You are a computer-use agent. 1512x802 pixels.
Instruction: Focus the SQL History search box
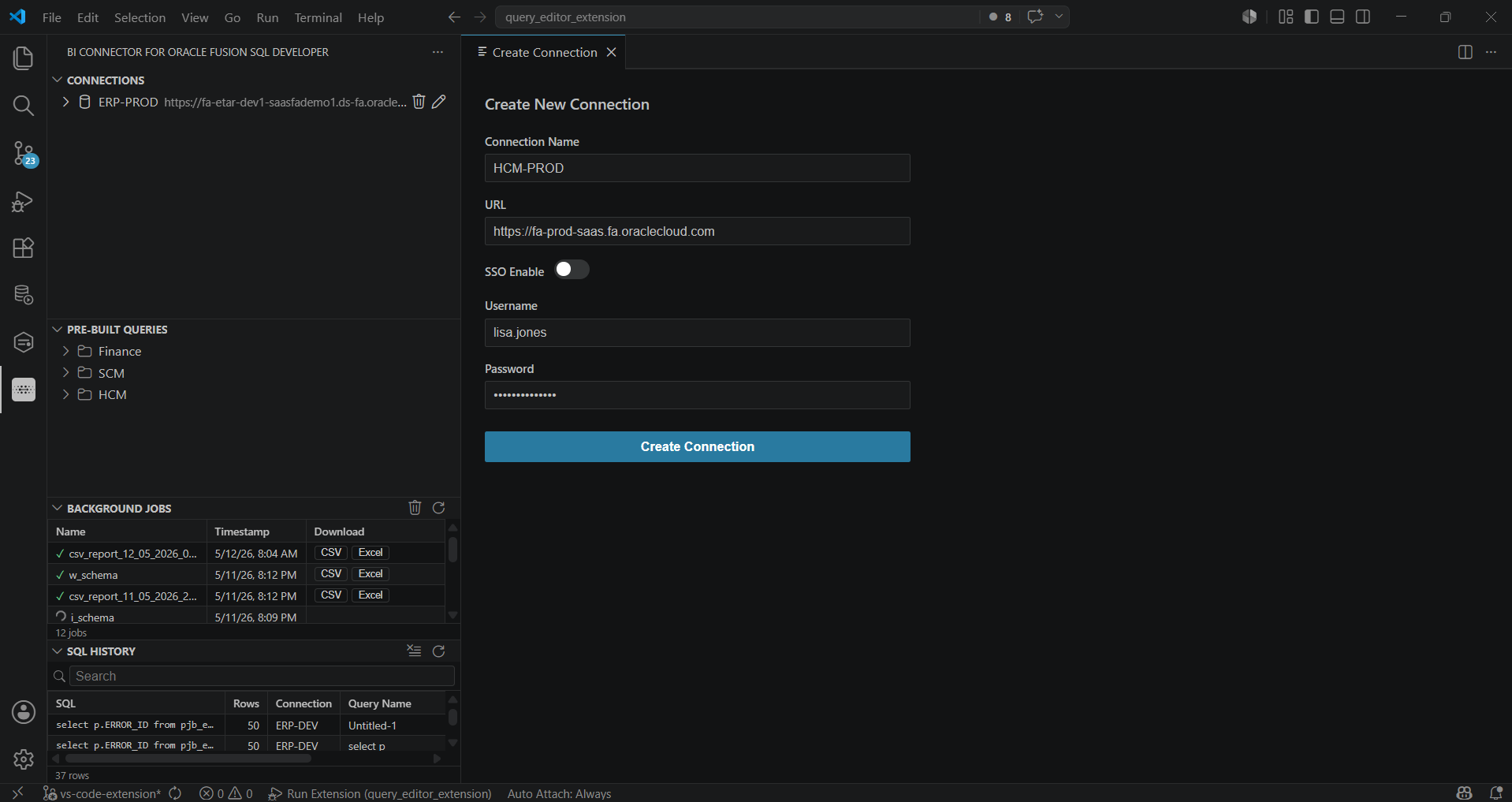point(262,676)
